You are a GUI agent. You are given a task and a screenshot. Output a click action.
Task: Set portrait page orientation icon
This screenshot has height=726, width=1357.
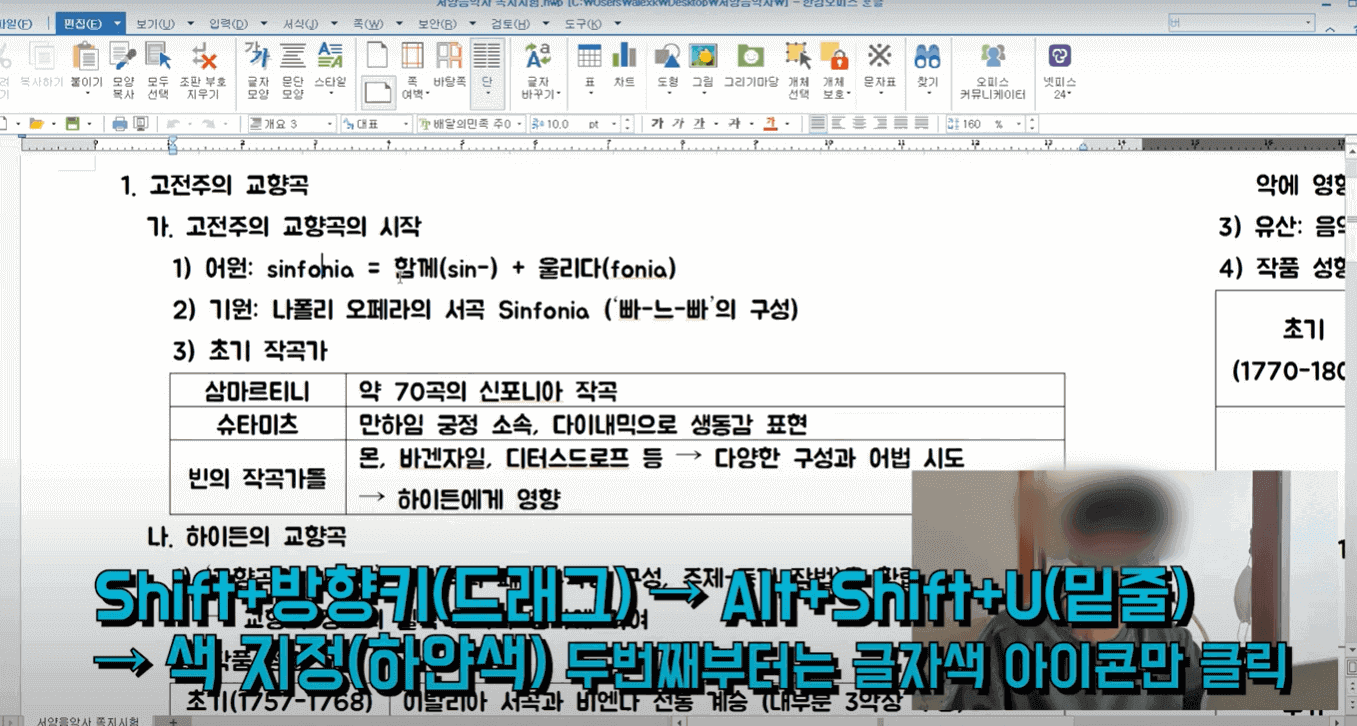(377, 55)
